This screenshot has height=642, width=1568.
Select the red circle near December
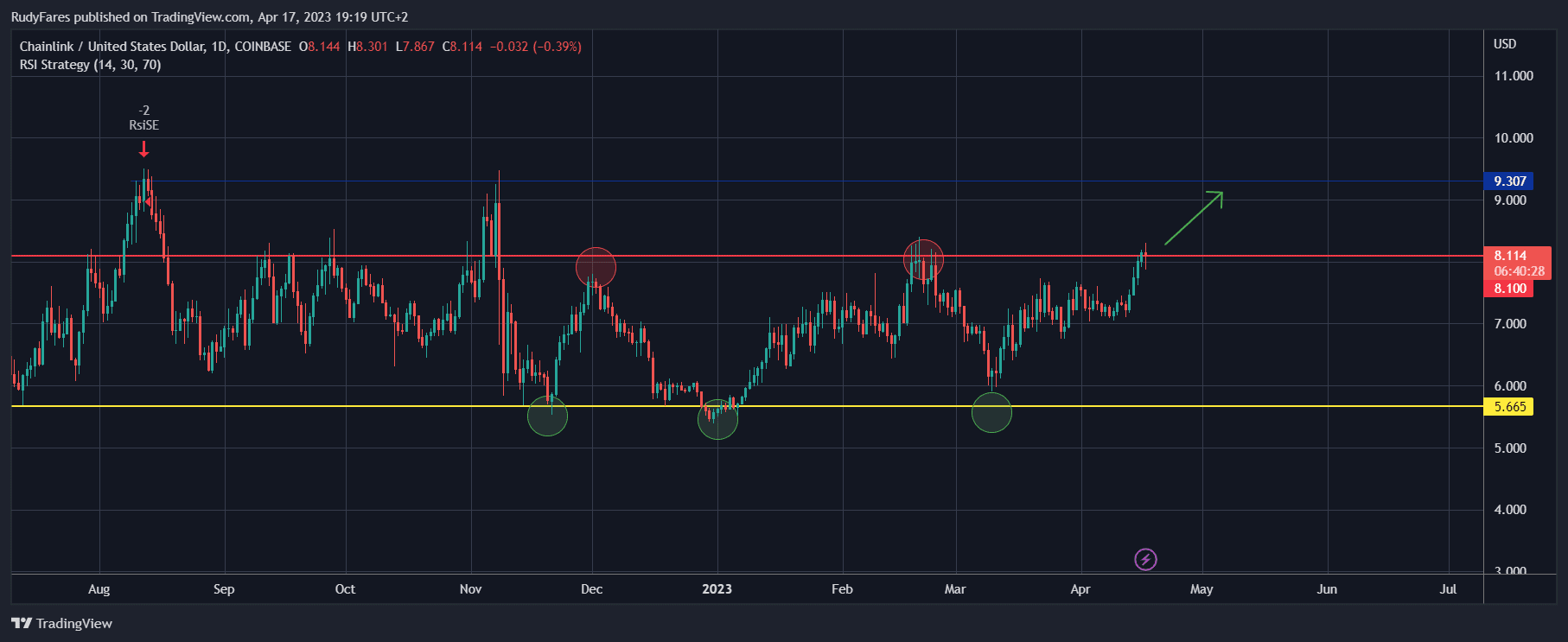click(596, 267)
